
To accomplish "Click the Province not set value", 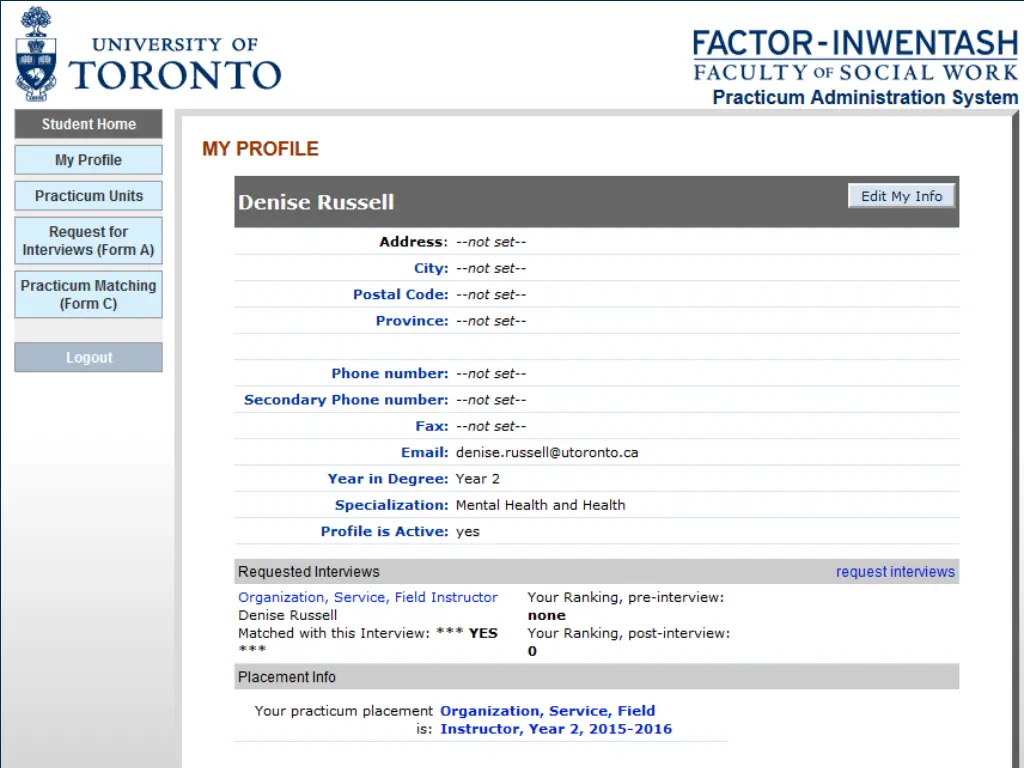I will (x=491, y=321).
